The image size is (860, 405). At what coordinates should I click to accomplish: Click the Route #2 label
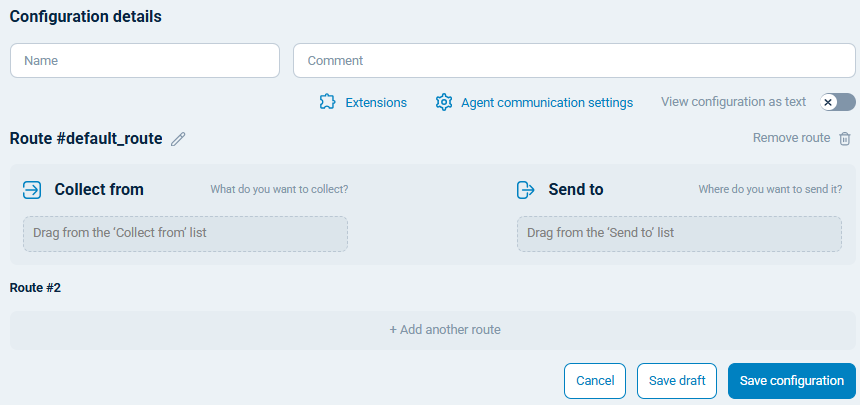coord(36,288)
